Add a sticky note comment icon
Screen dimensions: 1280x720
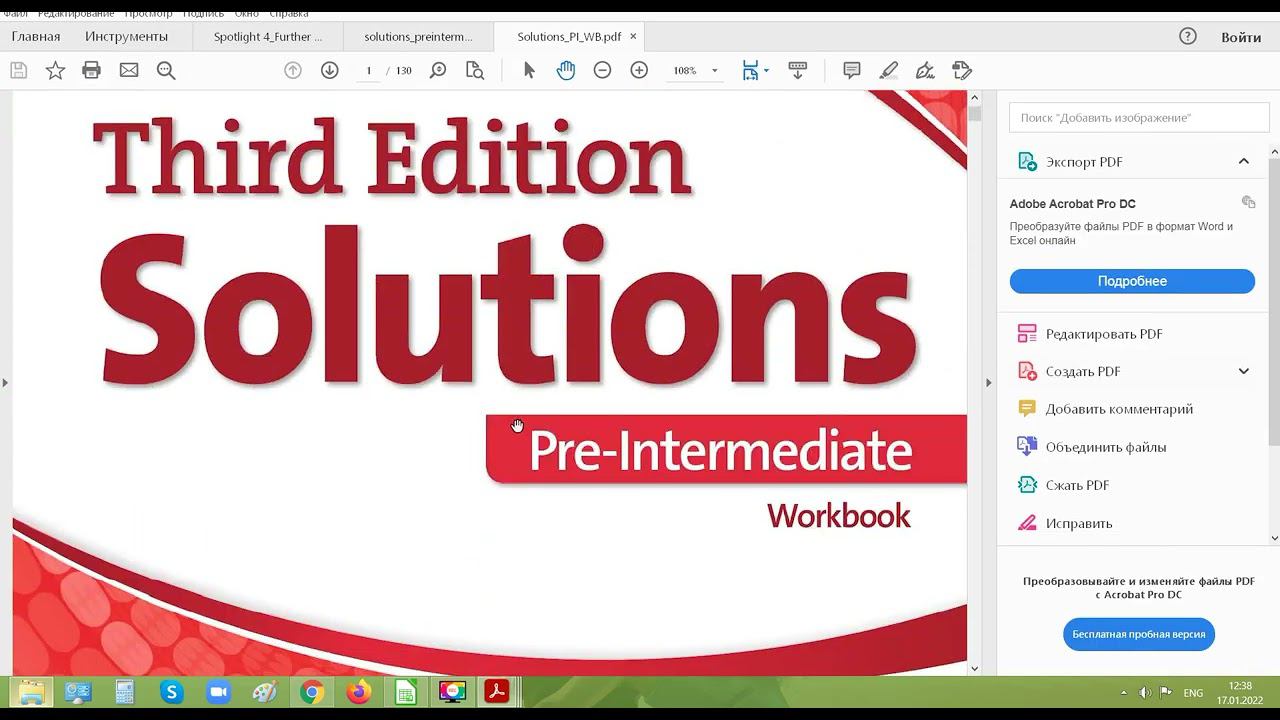(x=852, y=70)
